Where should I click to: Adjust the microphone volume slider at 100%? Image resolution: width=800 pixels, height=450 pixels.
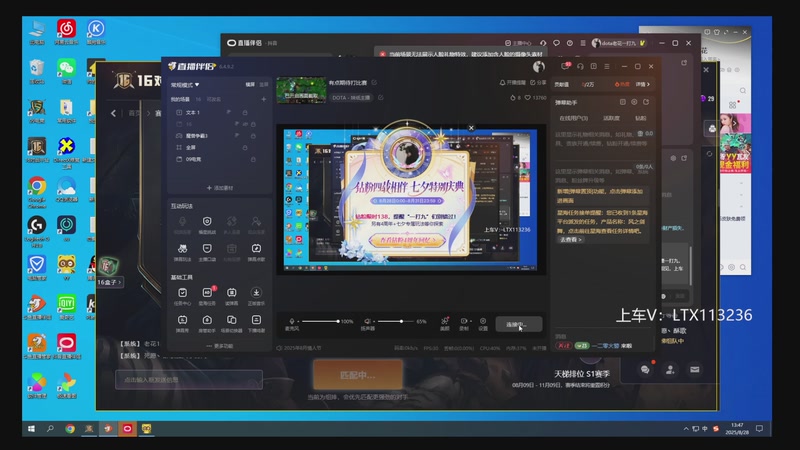pos(320,321)
